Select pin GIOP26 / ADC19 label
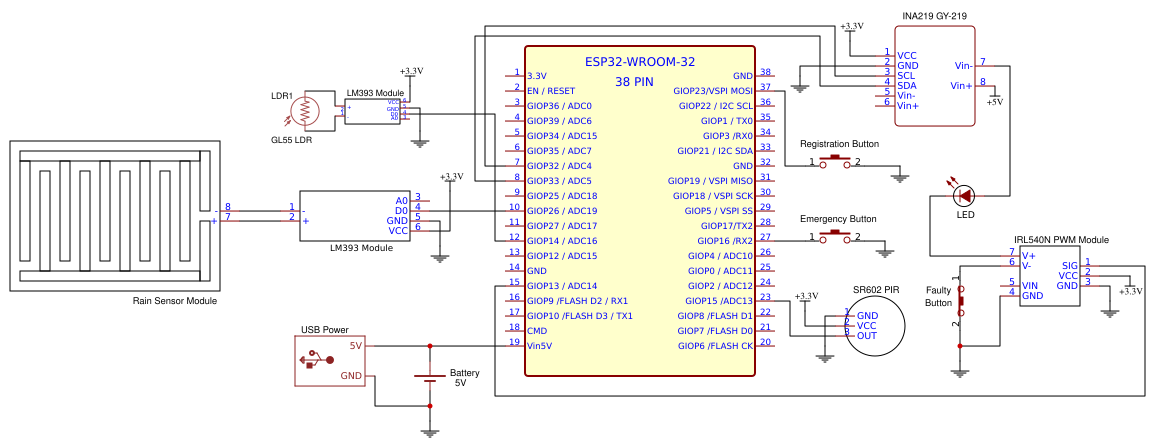 pos(562,211)
